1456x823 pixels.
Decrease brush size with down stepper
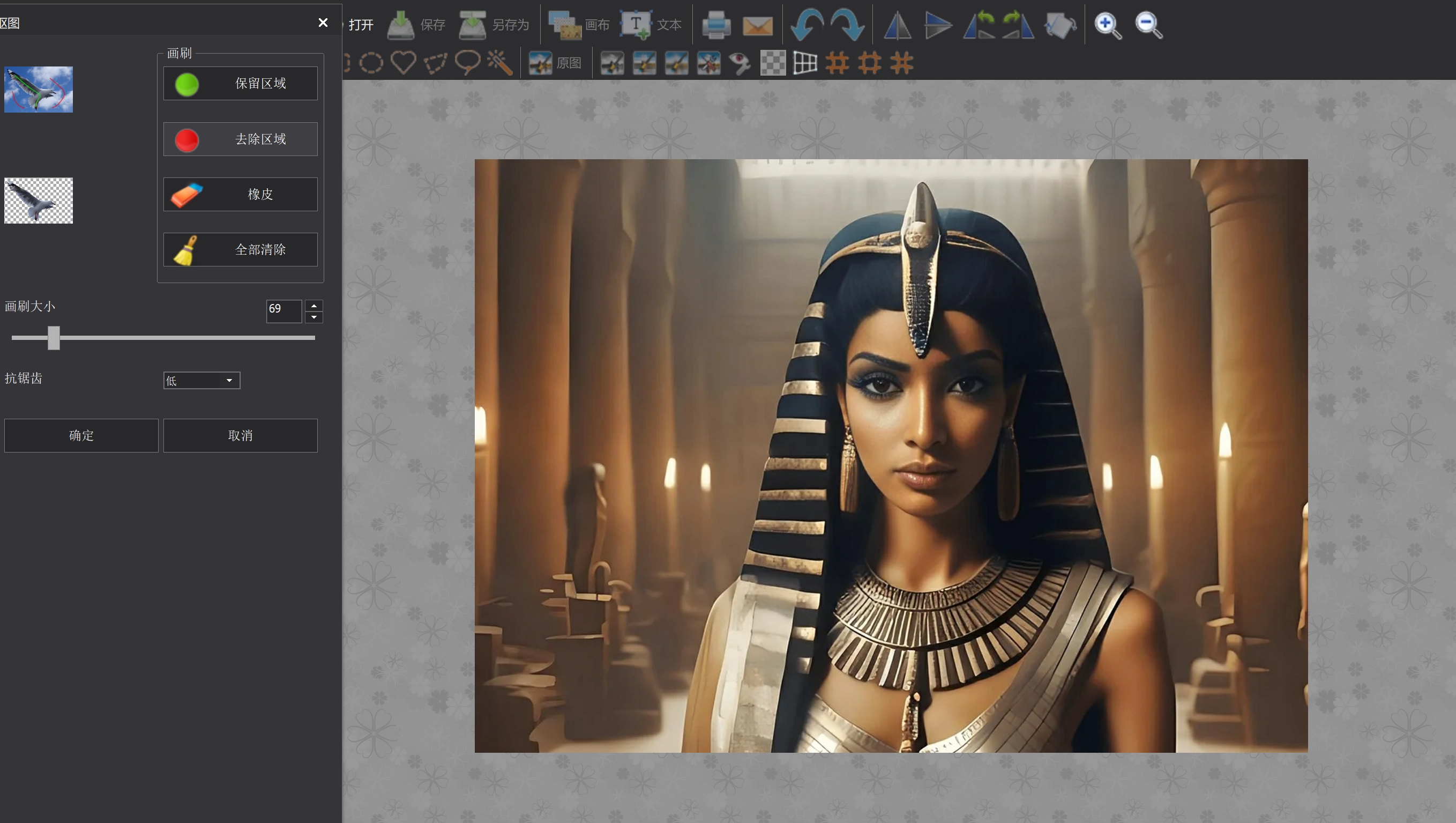pos(313,317)
